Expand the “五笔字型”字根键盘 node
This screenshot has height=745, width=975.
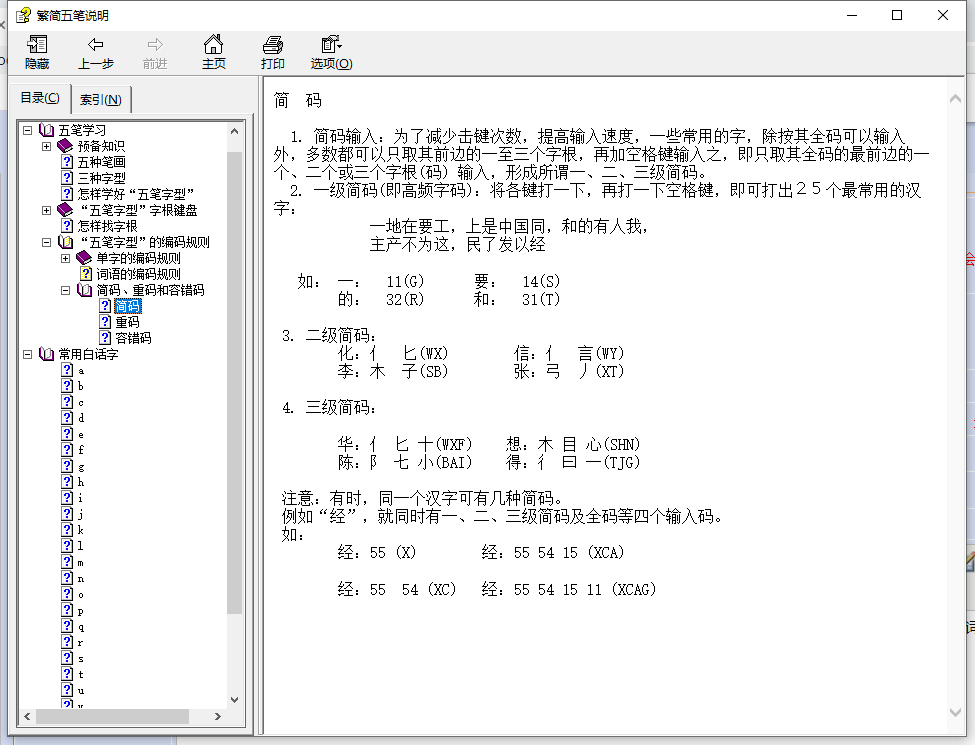46,211
